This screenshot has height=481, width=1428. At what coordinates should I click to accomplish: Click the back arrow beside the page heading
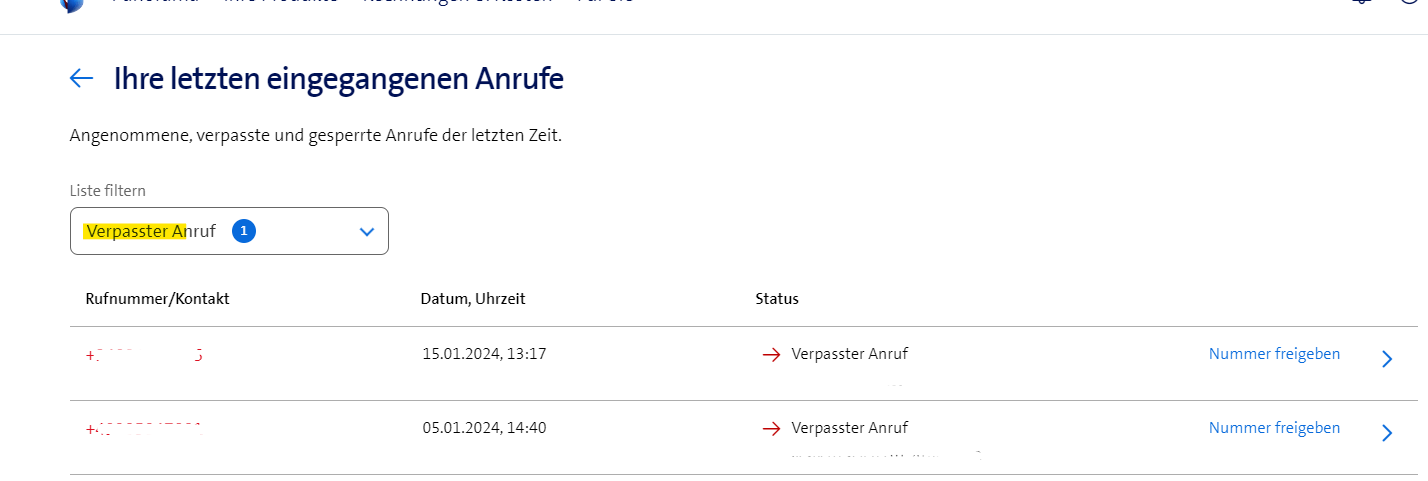(x=81, y=78)
